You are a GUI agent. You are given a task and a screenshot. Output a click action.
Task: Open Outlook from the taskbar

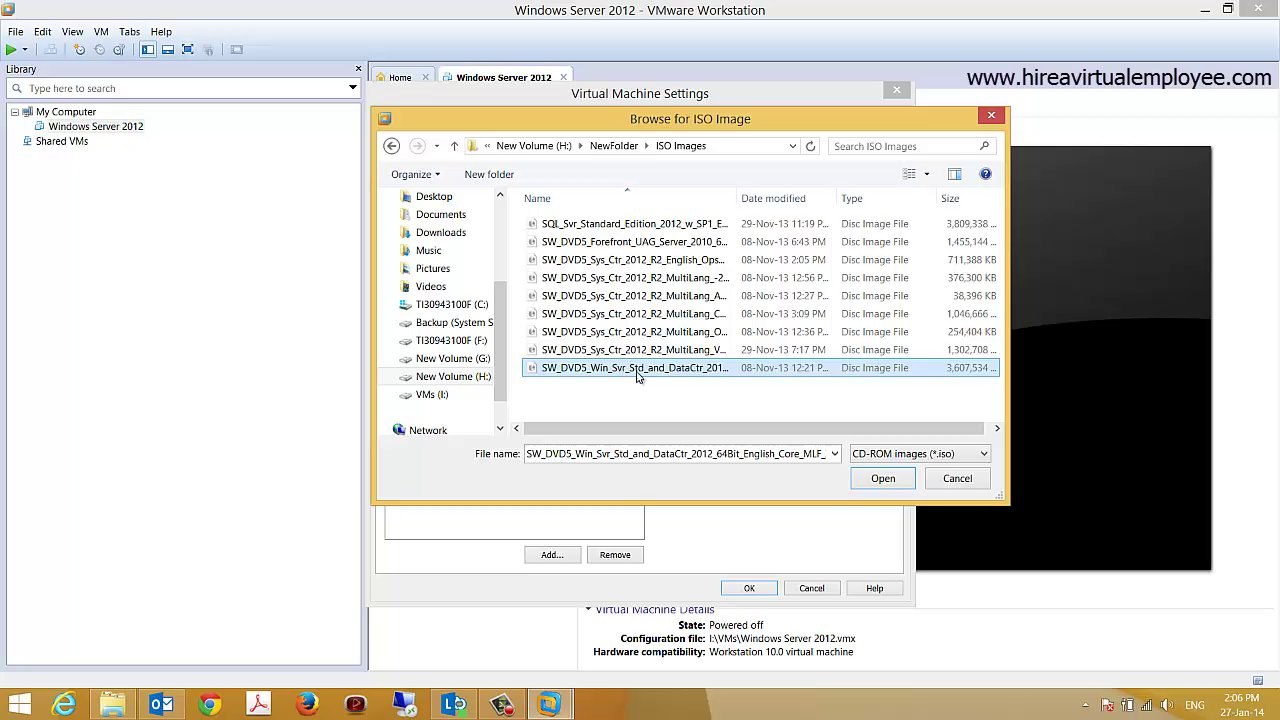tap(161, 704)
